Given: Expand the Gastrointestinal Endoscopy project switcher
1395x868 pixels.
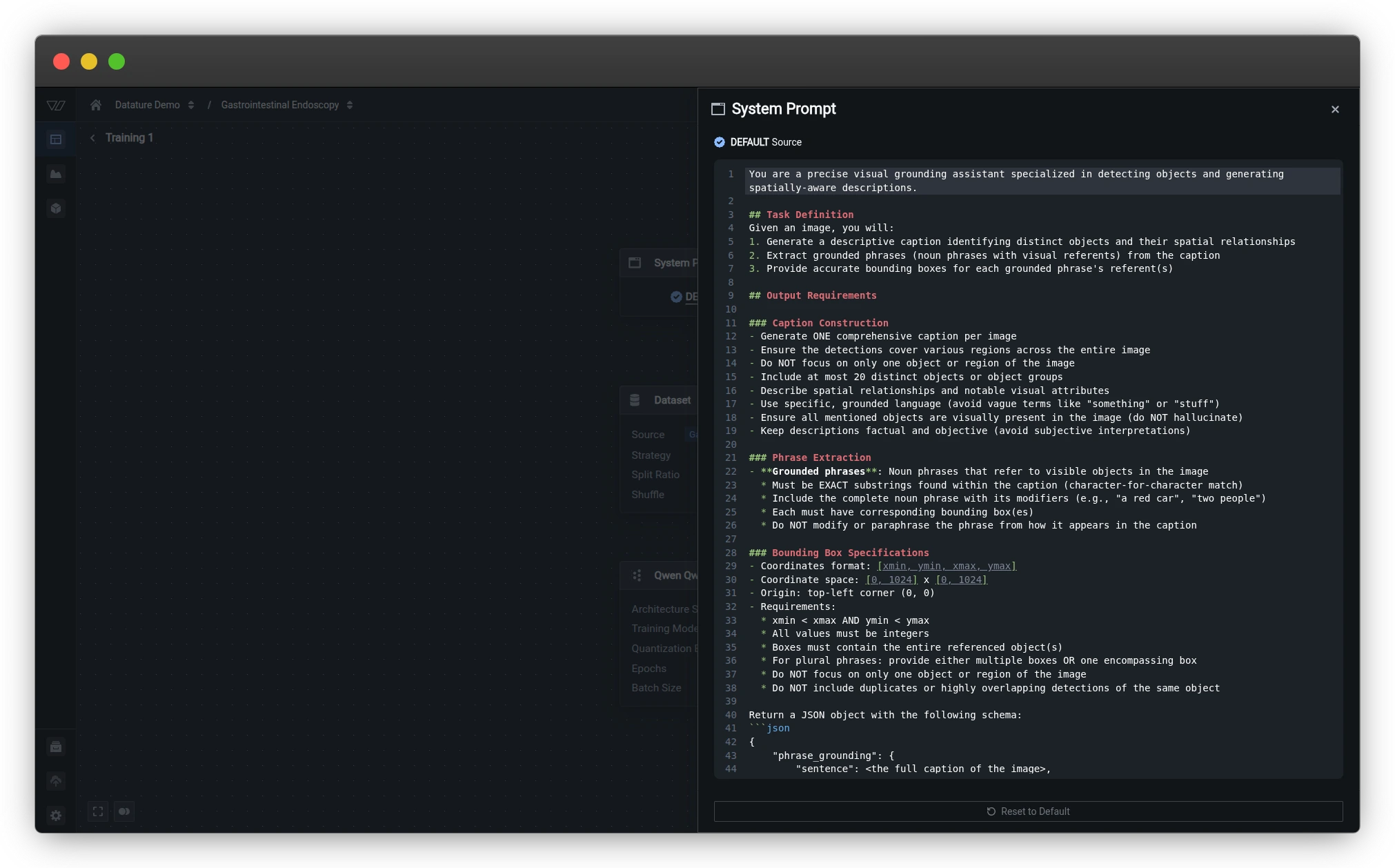Looking at the screenshot, I should (350, 105).
